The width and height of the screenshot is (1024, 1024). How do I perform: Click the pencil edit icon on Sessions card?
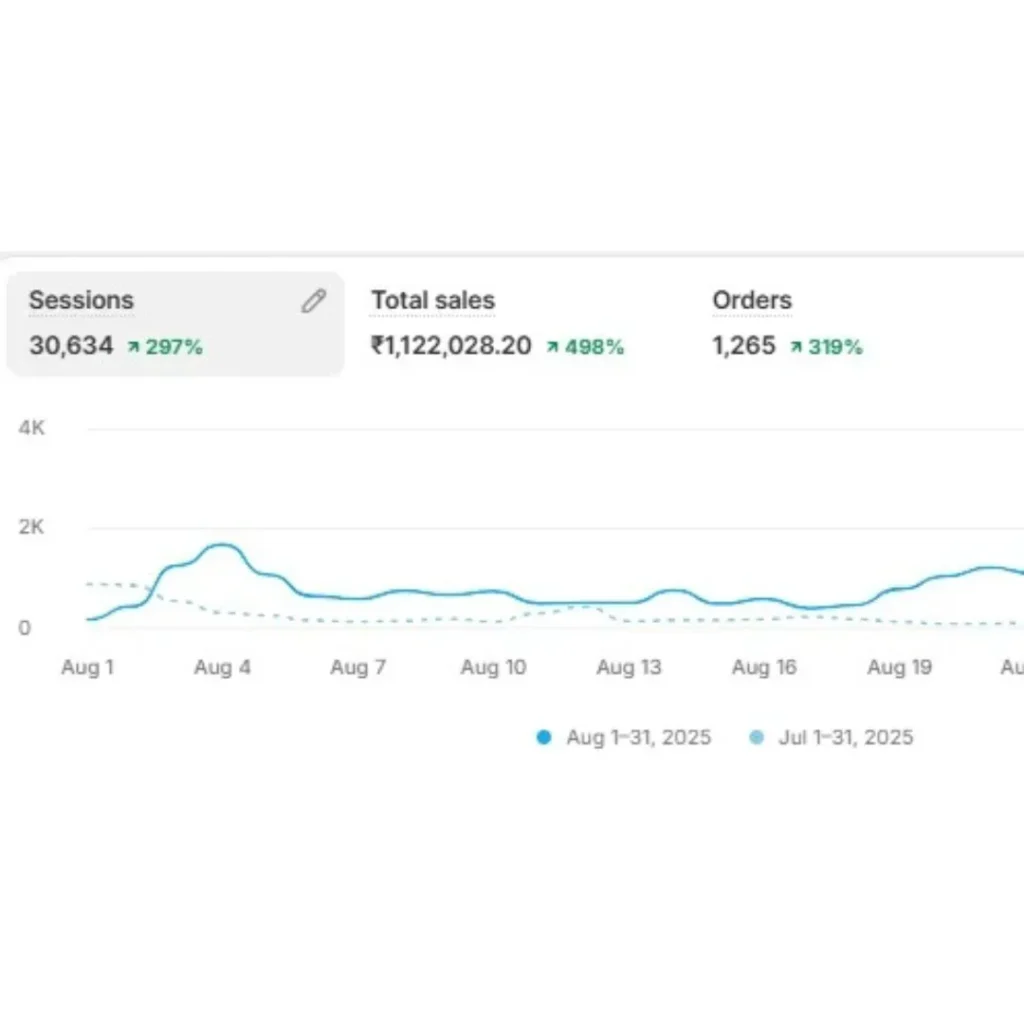(x=314, y=301)
